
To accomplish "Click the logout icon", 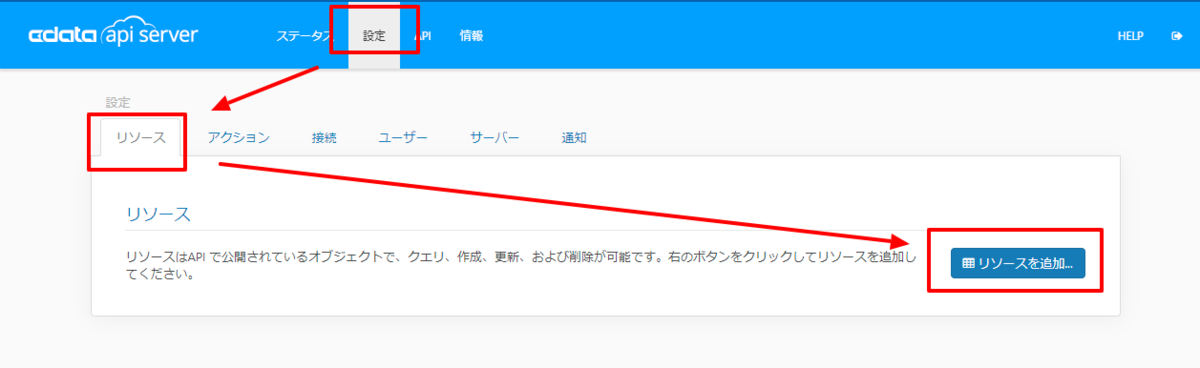I will (1176, 36).
